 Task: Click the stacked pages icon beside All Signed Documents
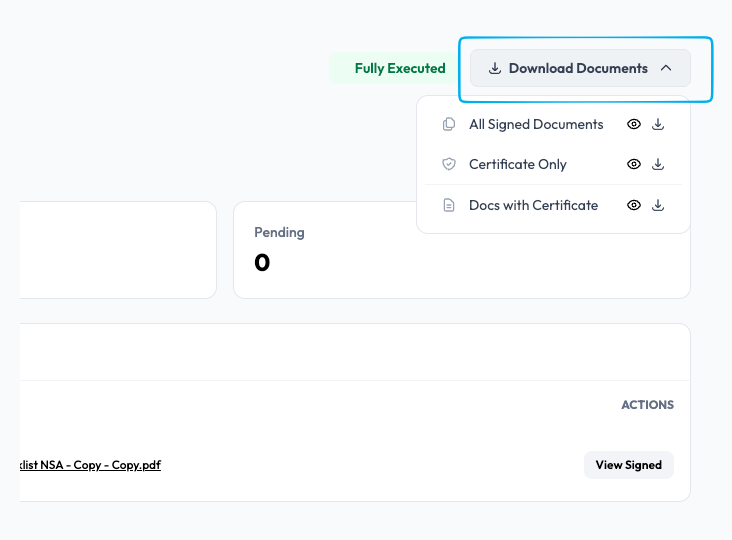click(x=449, y=124)
